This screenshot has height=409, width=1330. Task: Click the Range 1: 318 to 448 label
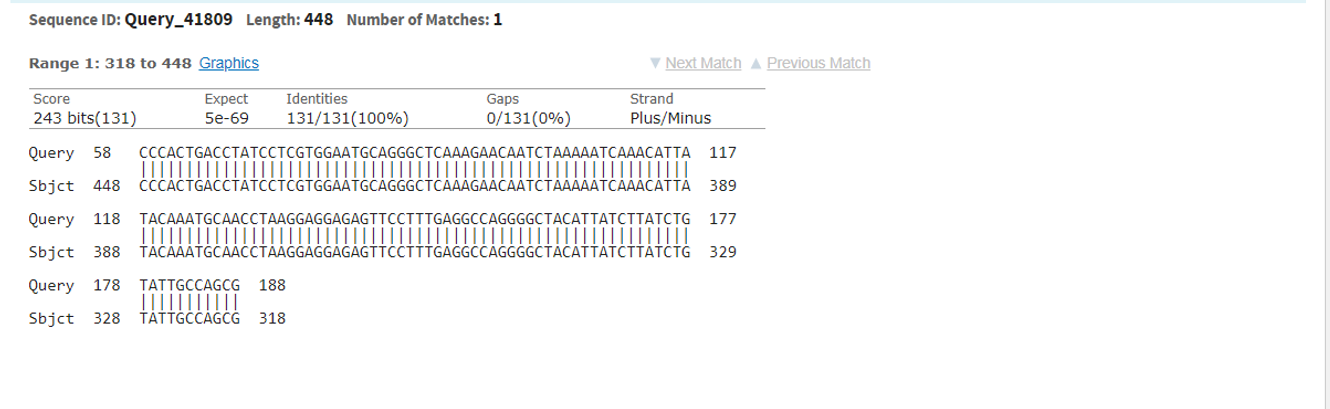(x=110, y=63)
